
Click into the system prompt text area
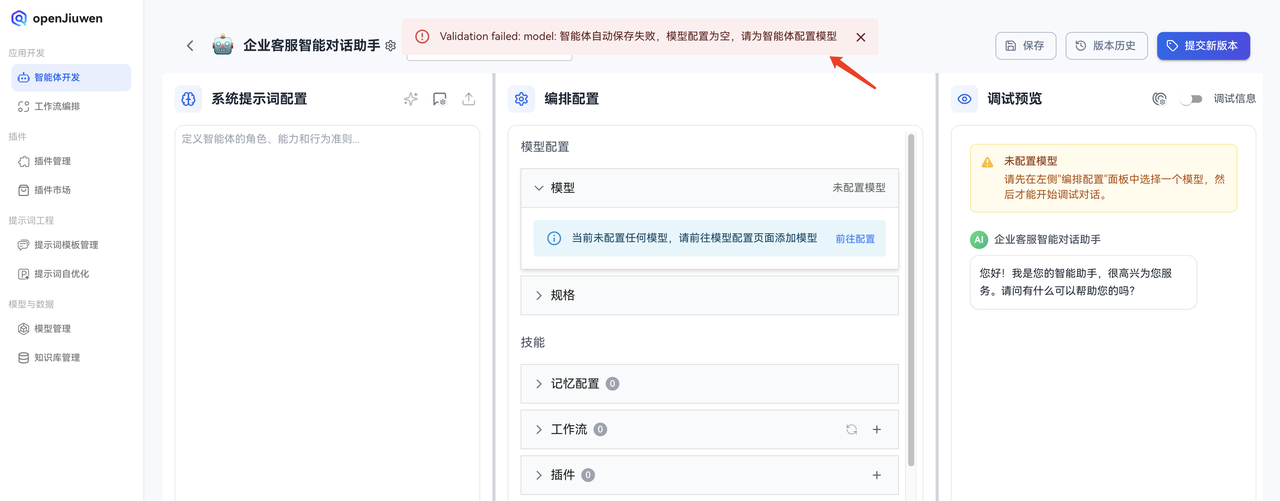click(327, 312)
